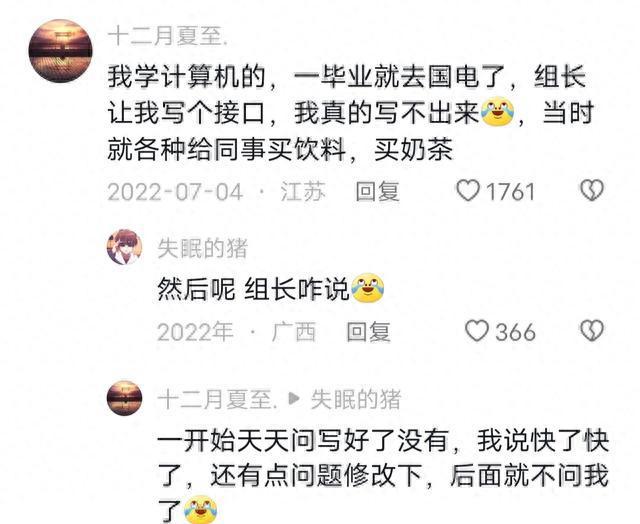640x524 pixels.
Task: Like the comment with 1761 likes
Action: click(467, 191)
